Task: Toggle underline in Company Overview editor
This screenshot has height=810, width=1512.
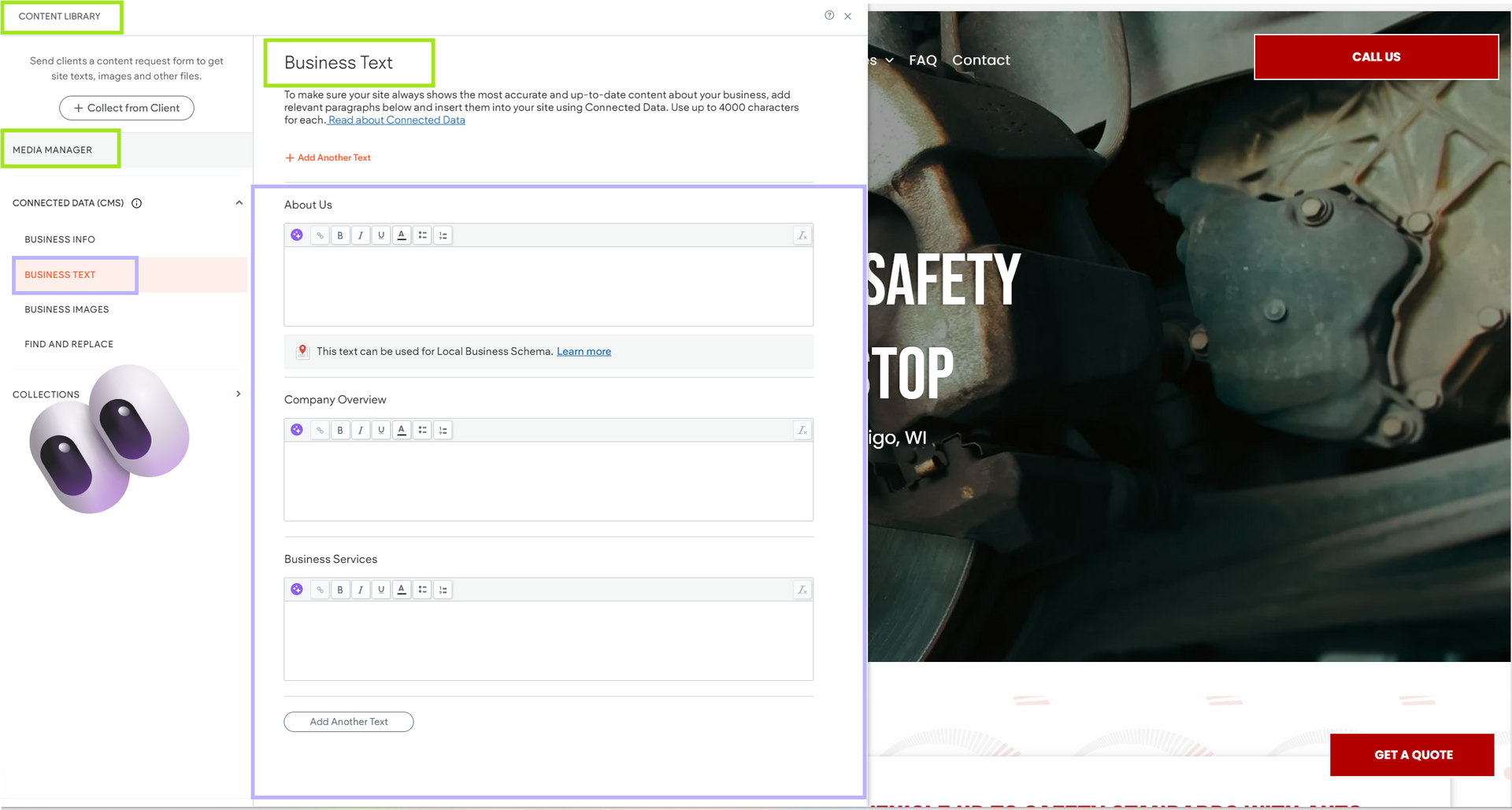Action: (381, 431)
